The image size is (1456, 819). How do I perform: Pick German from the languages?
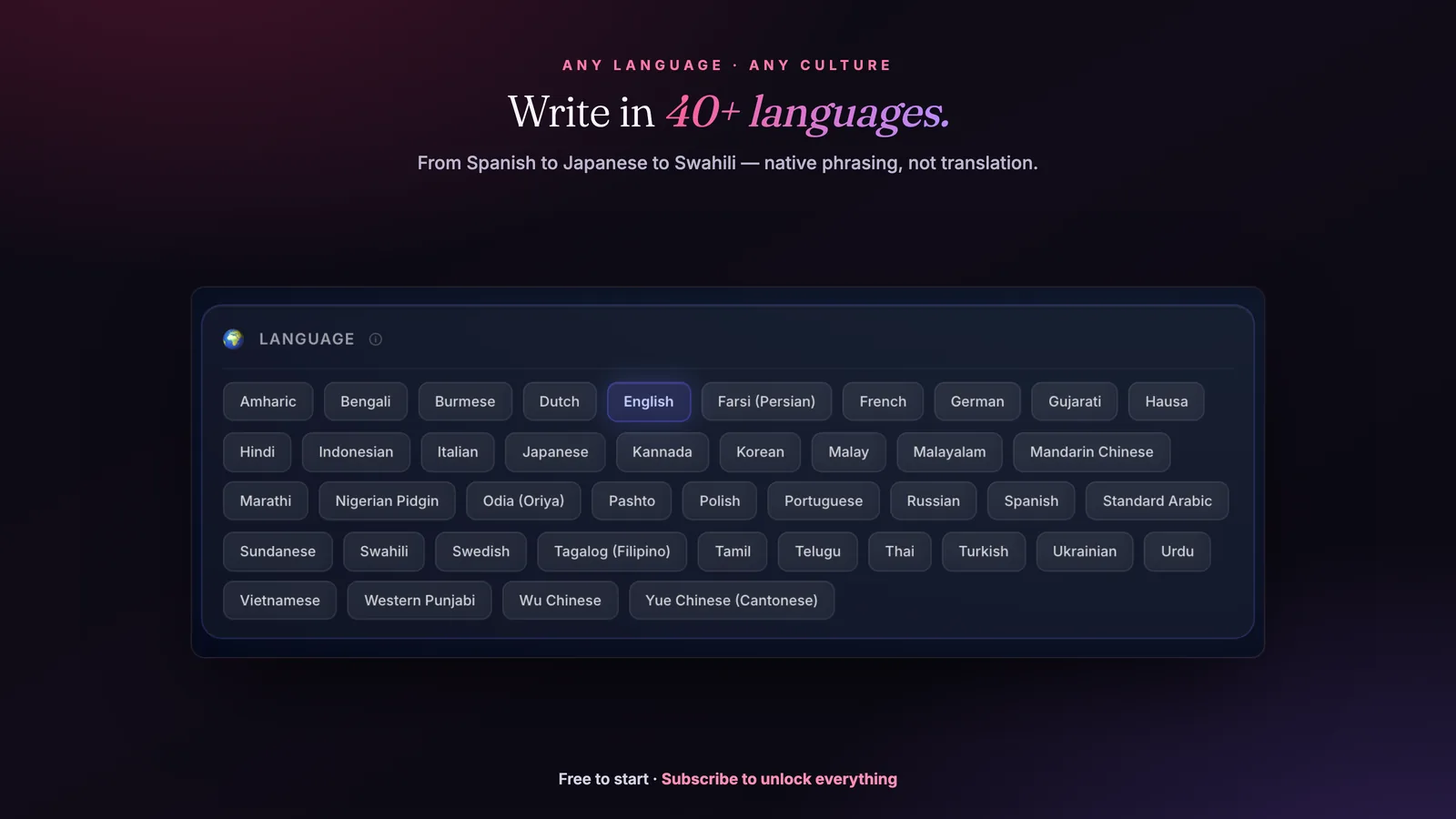(977, 401)
